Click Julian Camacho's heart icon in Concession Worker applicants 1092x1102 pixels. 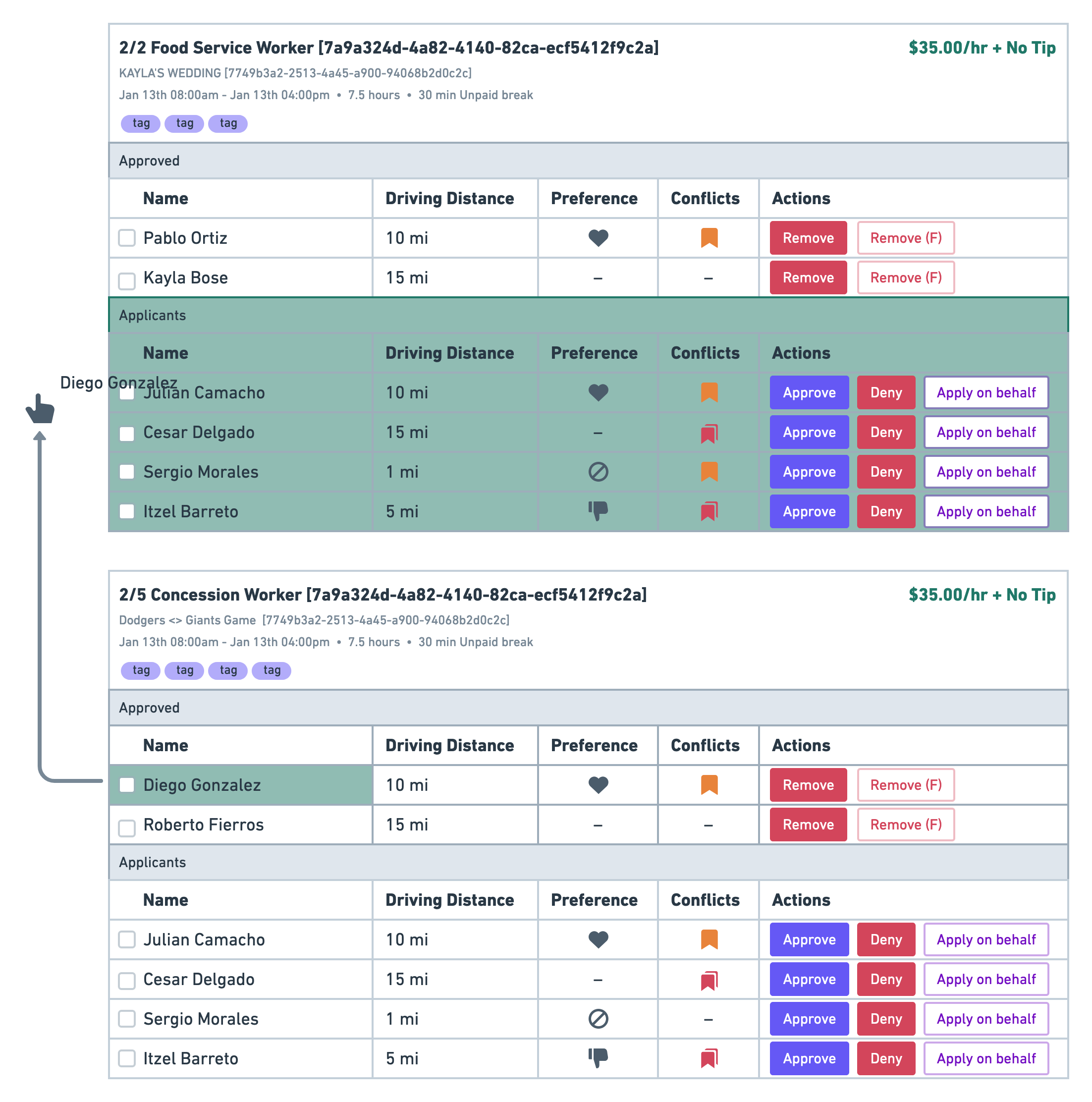click(598, 939)
